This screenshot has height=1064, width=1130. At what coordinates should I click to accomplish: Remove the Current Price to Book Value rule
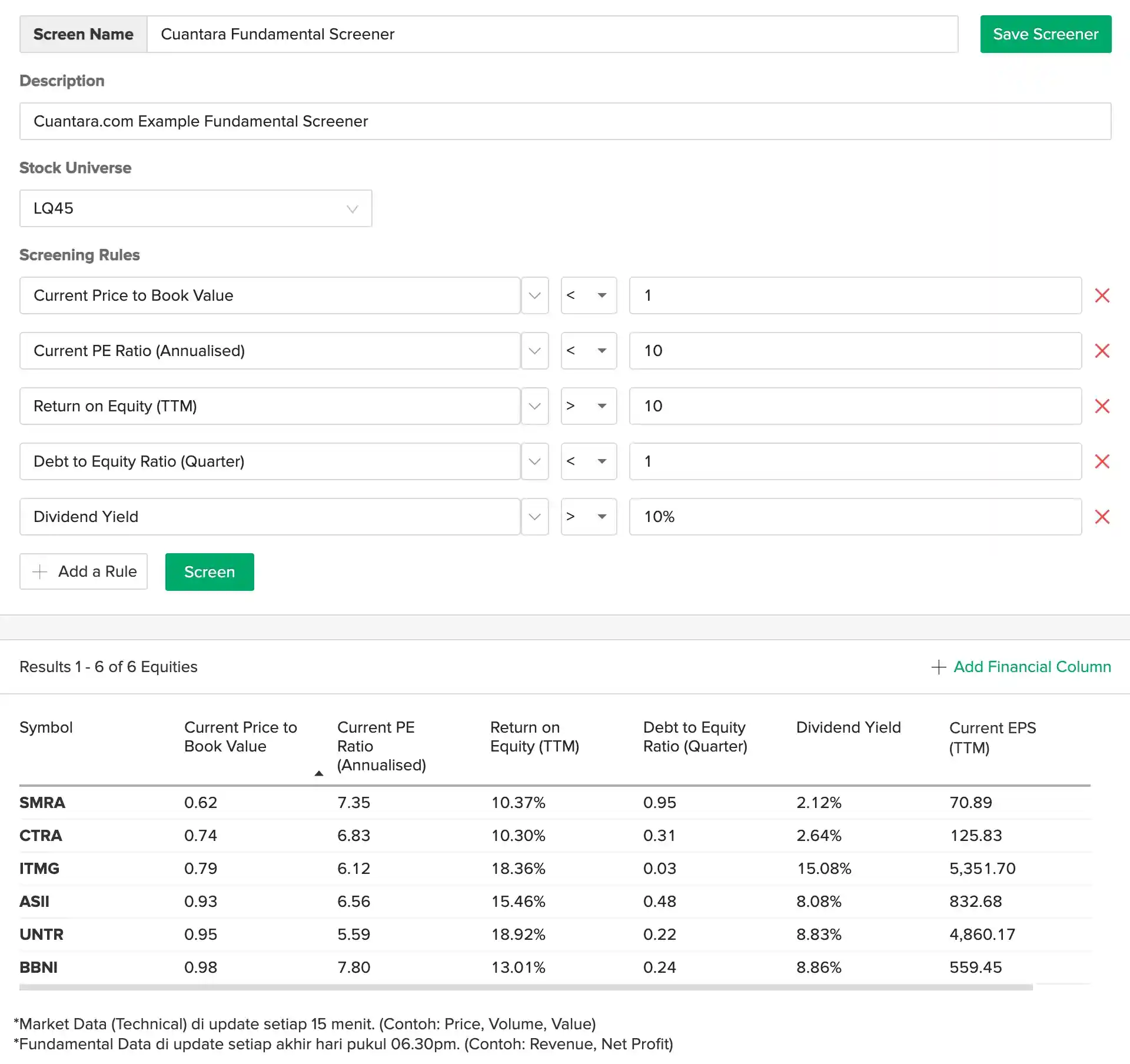tap(1102, 295)
